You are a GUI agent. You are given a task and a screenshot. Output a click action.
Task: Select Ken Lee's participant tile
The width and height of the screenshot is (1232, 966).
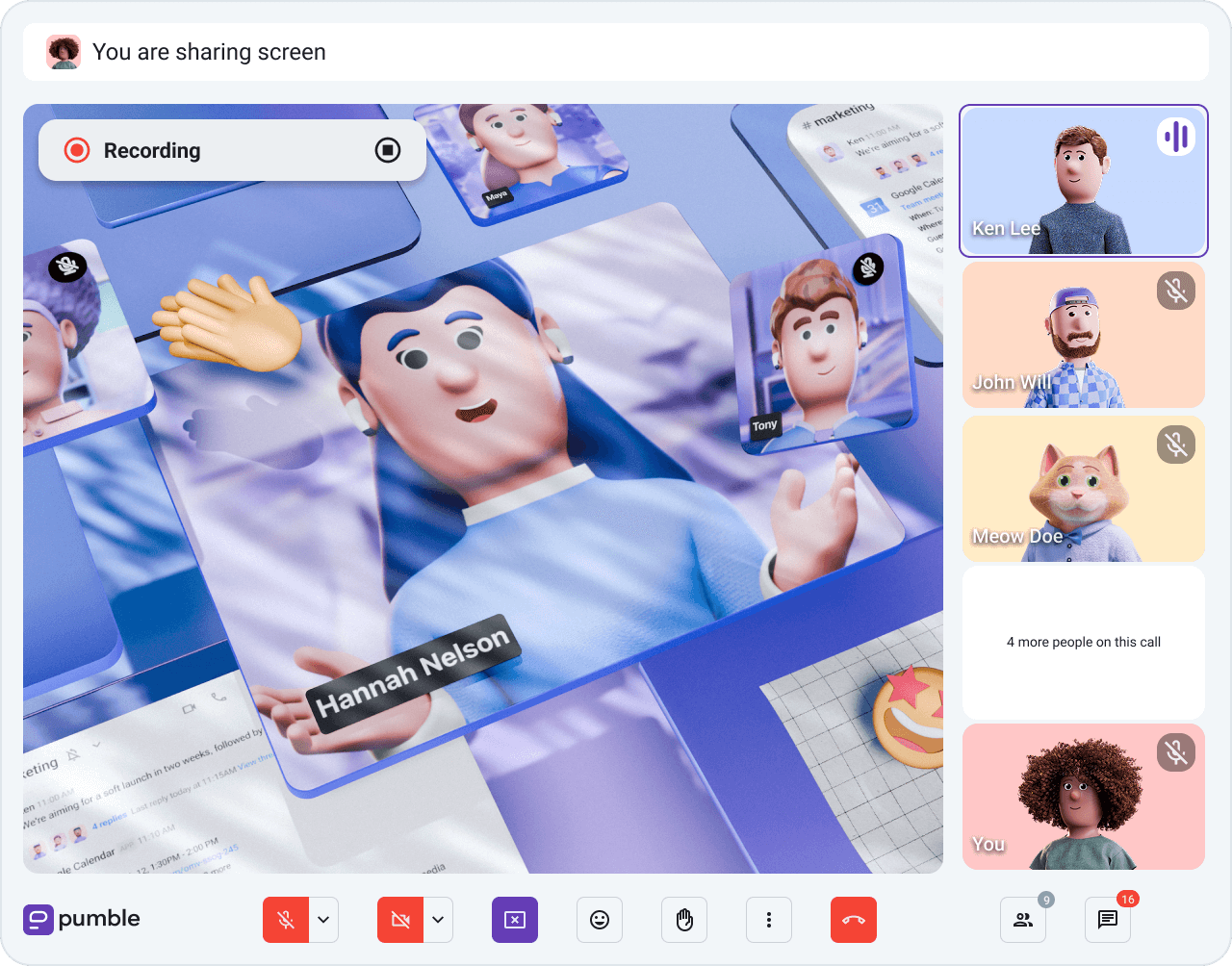point(1084,181)
